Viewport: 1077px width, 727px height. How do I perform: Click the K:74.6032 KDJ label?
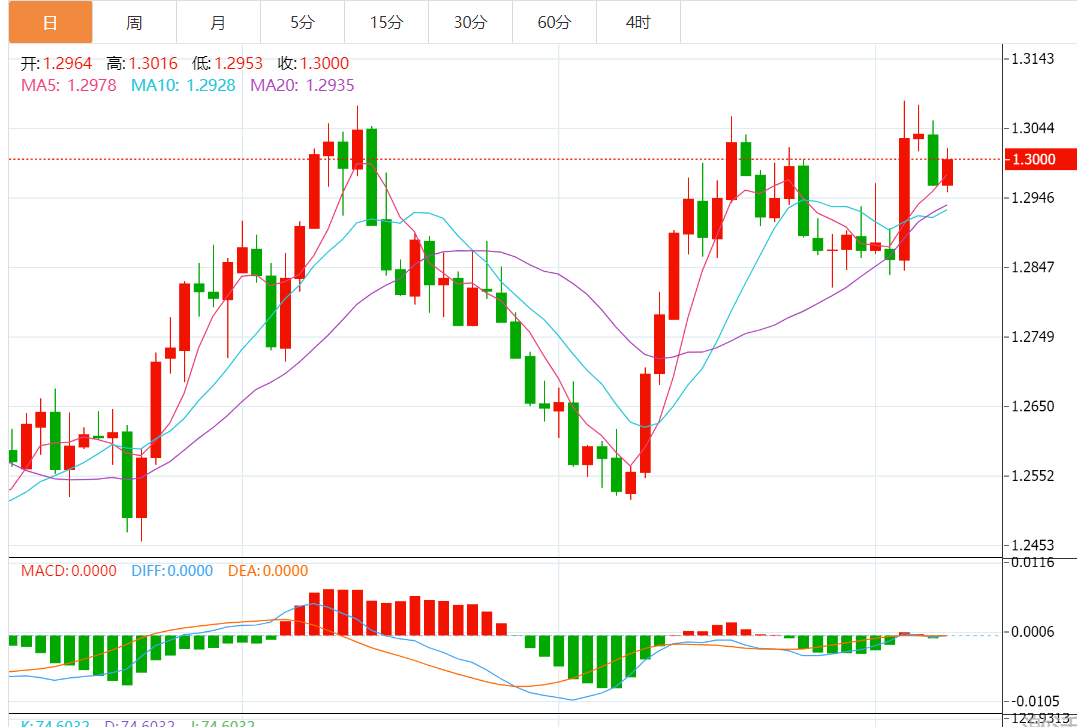[56, 722]
